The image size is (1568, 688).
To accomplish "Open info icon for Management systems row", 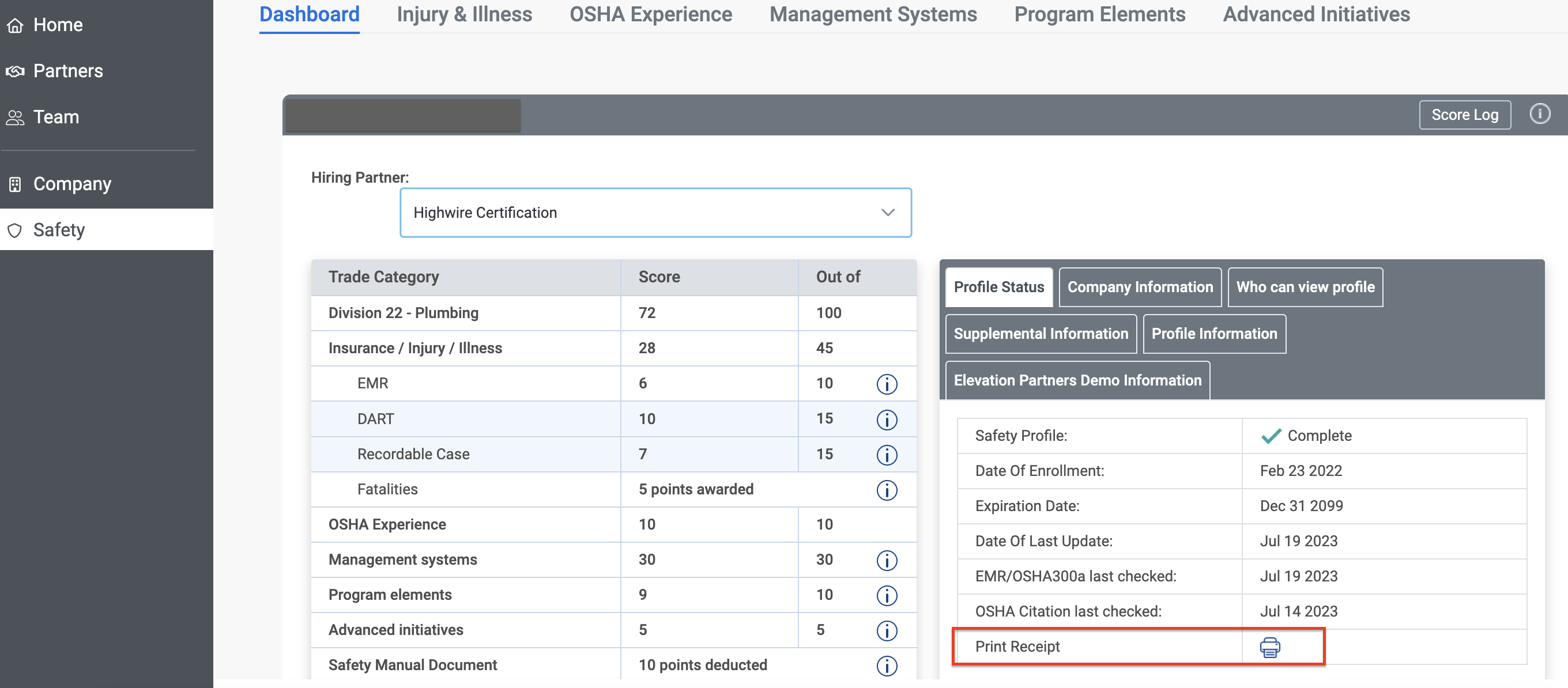I will click(x=886, y=560).
